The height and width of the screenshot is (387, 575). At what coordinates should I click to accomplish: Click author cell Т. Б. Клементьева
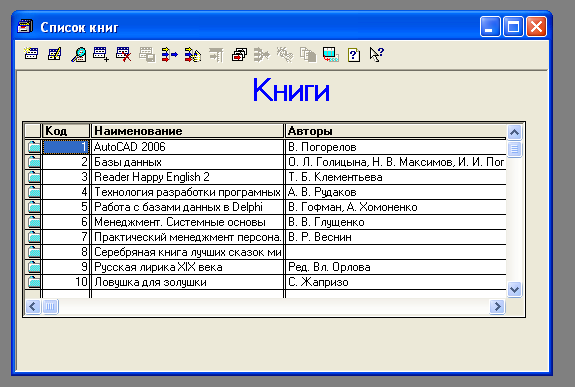click(x=396, y=177)
